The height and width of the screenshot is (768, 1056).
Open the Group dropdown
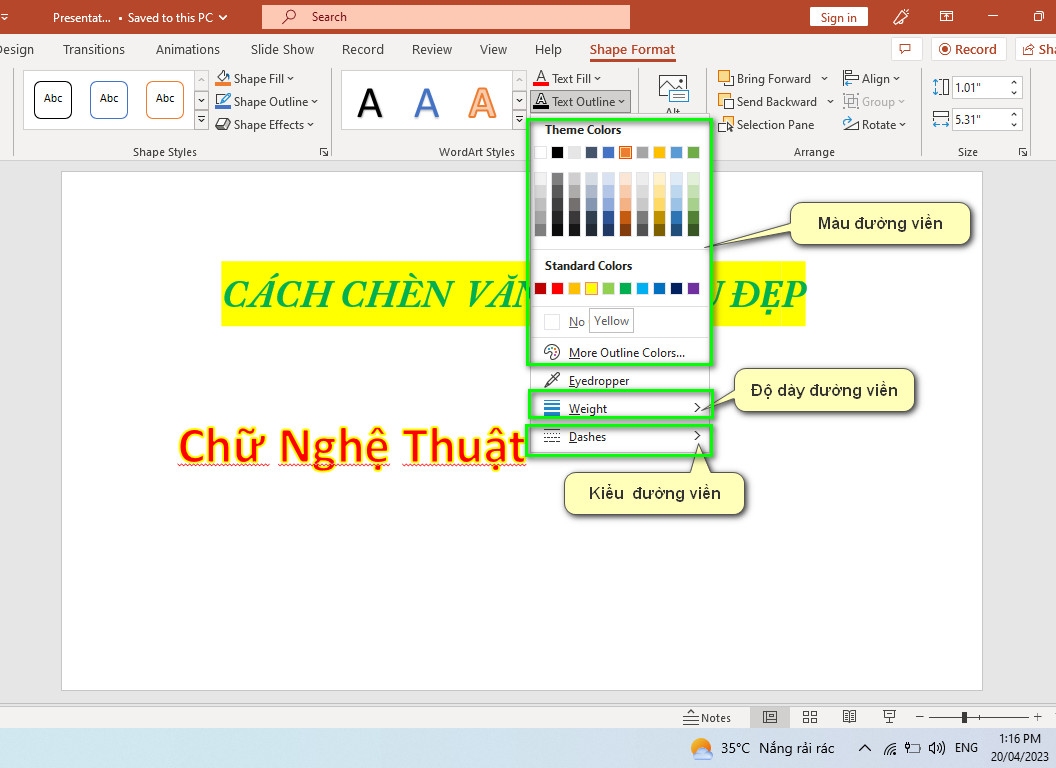pyautogui.click(x=873, y=101)
